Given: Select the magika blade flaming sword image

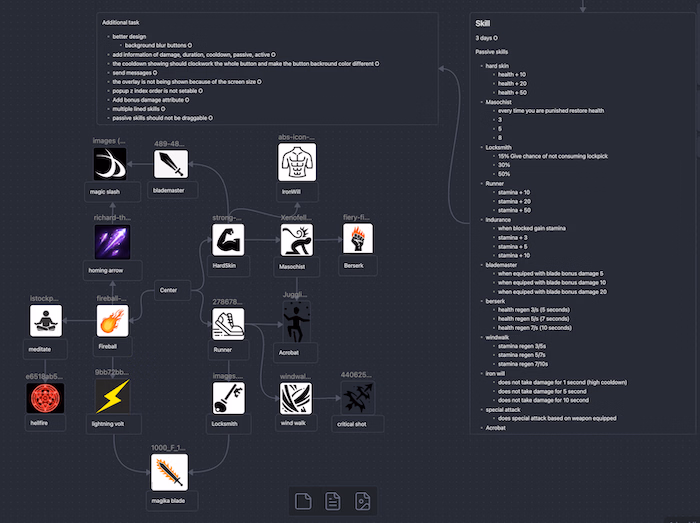Looking at the screenshot, I should [169, 472].
